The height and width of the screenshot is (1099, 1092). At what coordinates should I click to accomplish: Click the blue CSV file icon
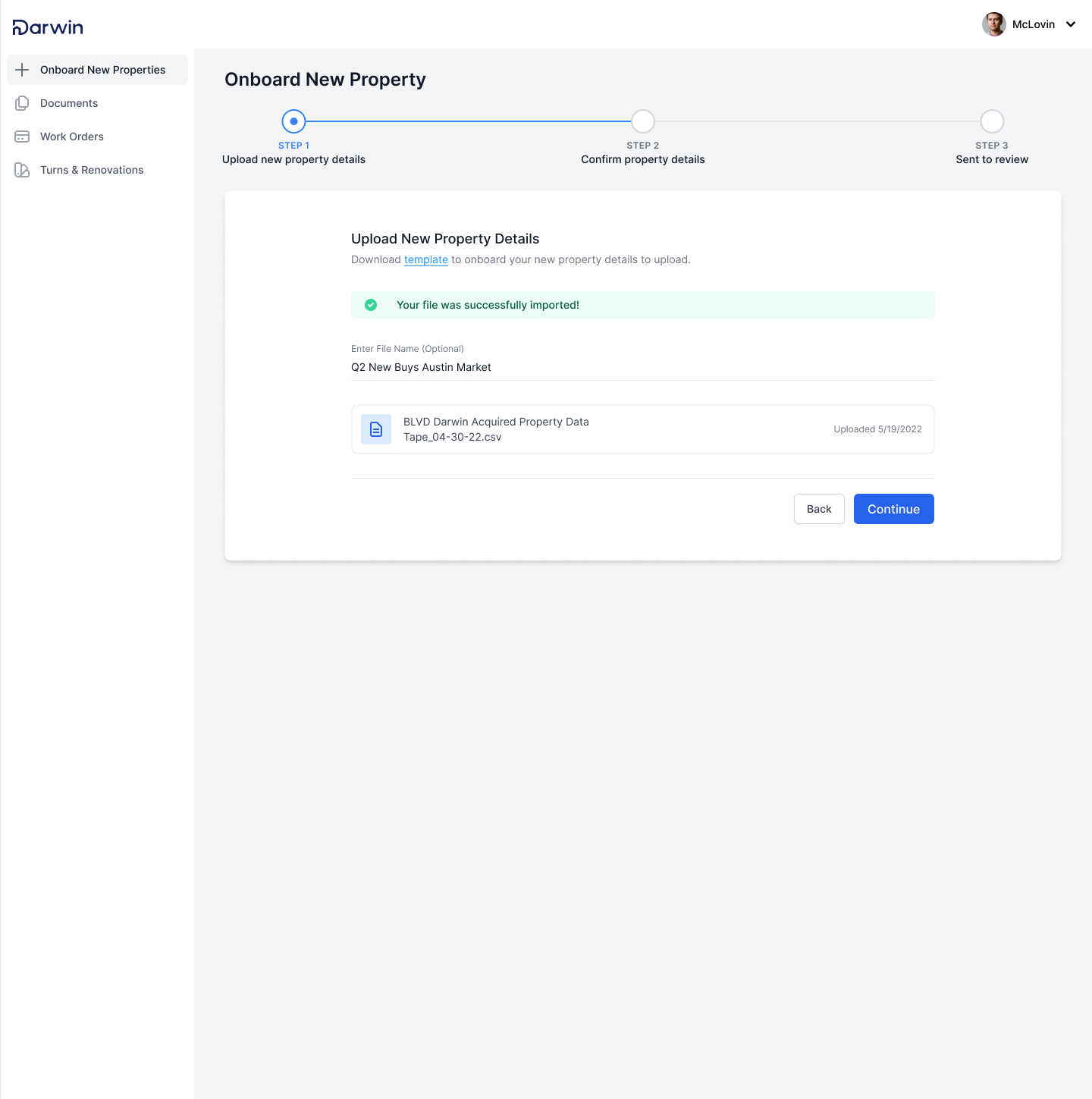(376, 429)
